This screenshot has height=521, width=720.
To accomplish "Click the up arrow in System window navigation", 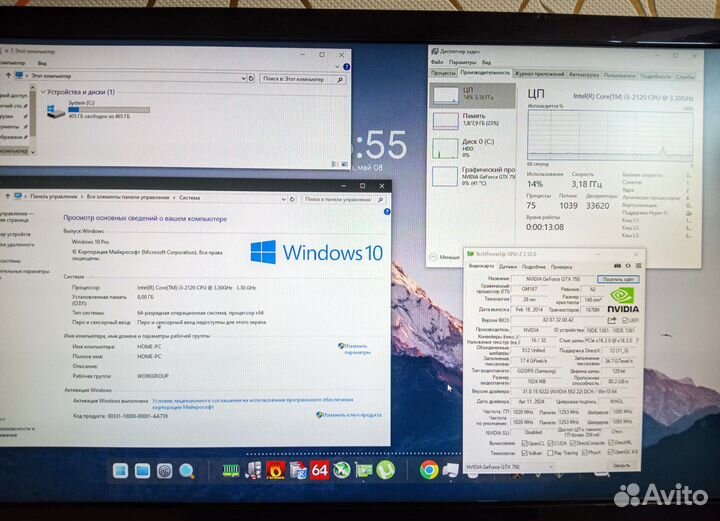I will [x=7, y=196].
